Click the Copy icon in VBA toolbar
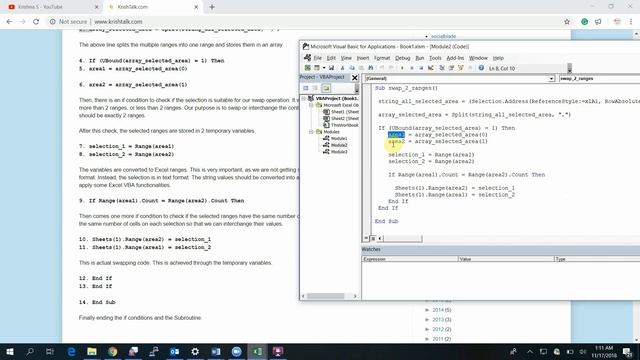The width and height of the screenshot is (640, 360). coord(352,68)
